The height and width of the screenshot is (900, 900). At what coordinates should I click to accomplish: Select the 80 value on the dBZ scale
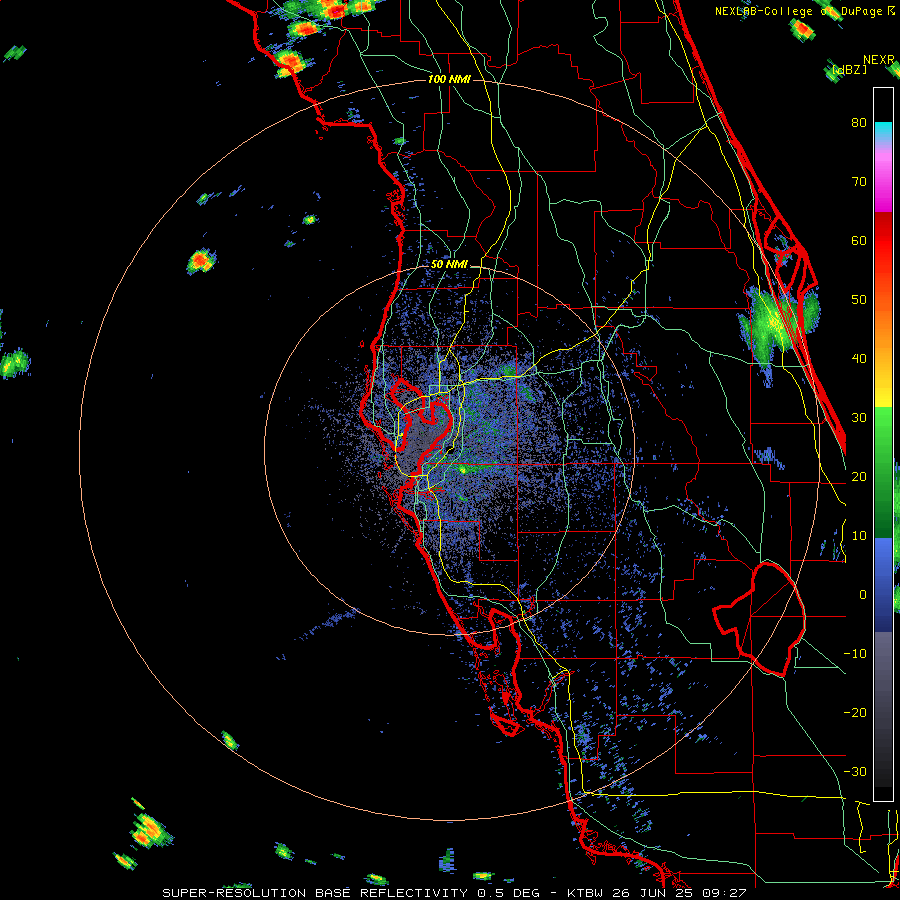(859, 122)
